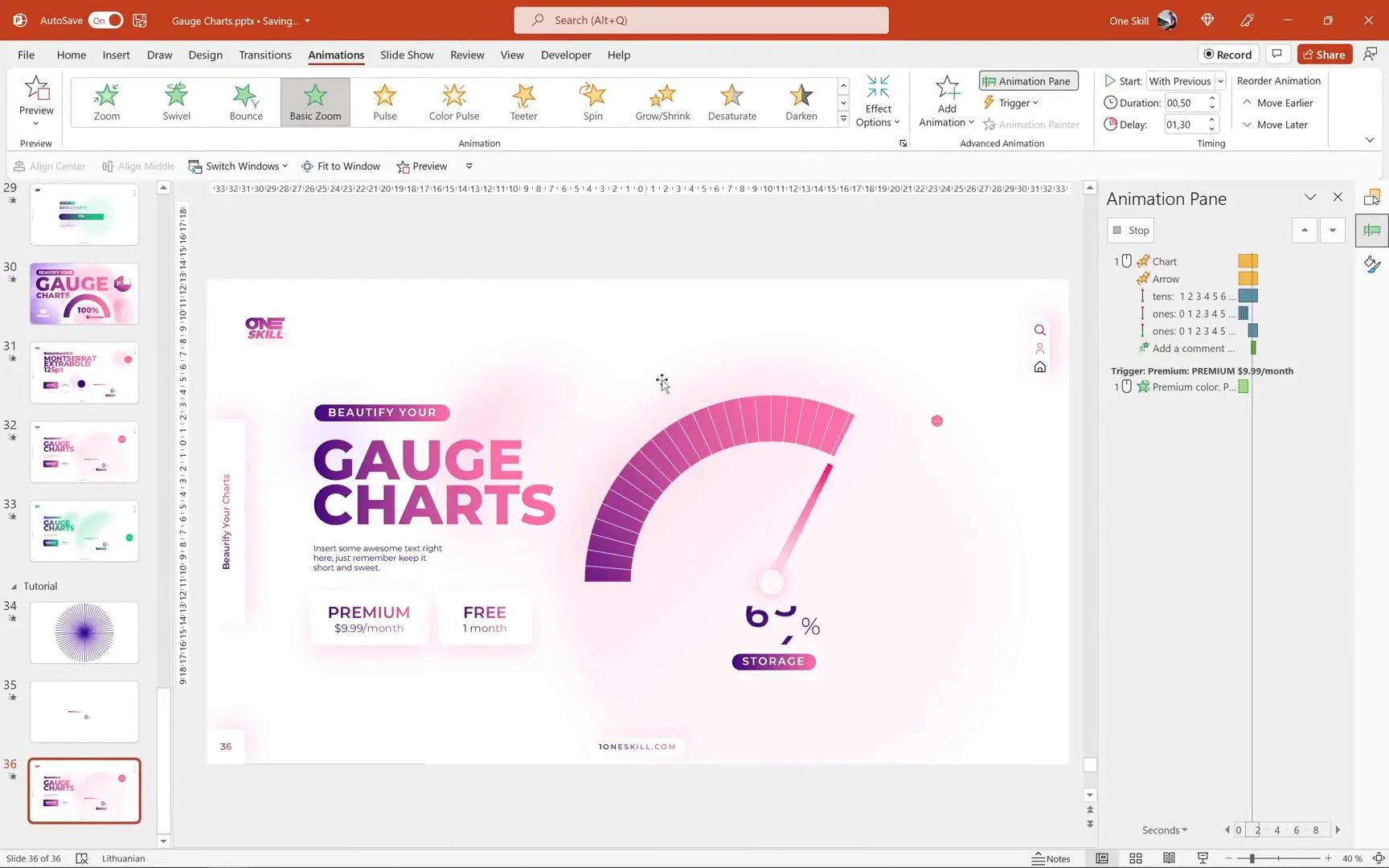Click the Stop button in Animation Pane
Image resolution: width=1389 pixels, height=868 pixels.
point(1129,230)
